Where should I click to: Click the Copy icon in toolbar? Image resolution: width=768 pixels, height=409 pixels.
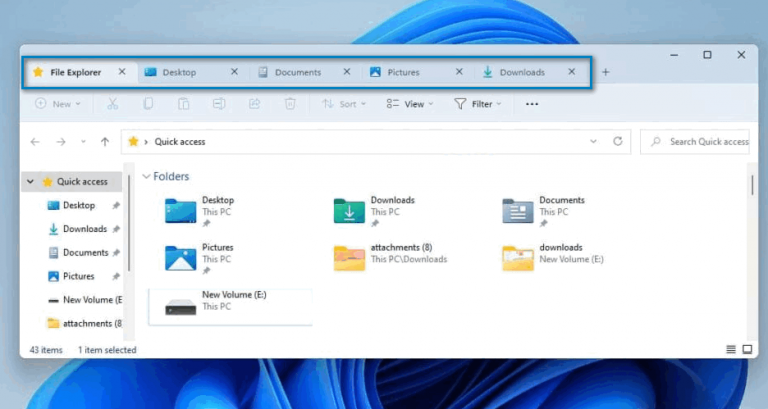(x=148, y=104)
